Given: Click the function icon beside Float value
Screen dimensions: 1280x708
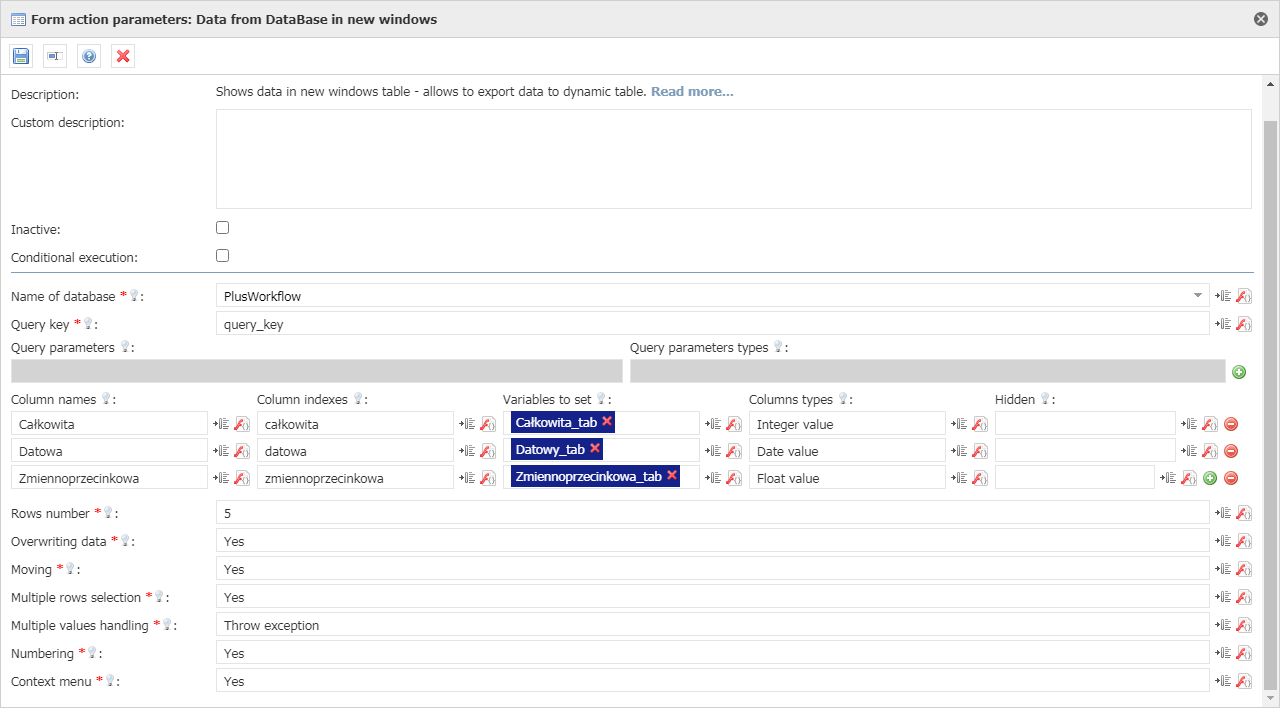Looking at the screenshot, I should pos(980,478).
